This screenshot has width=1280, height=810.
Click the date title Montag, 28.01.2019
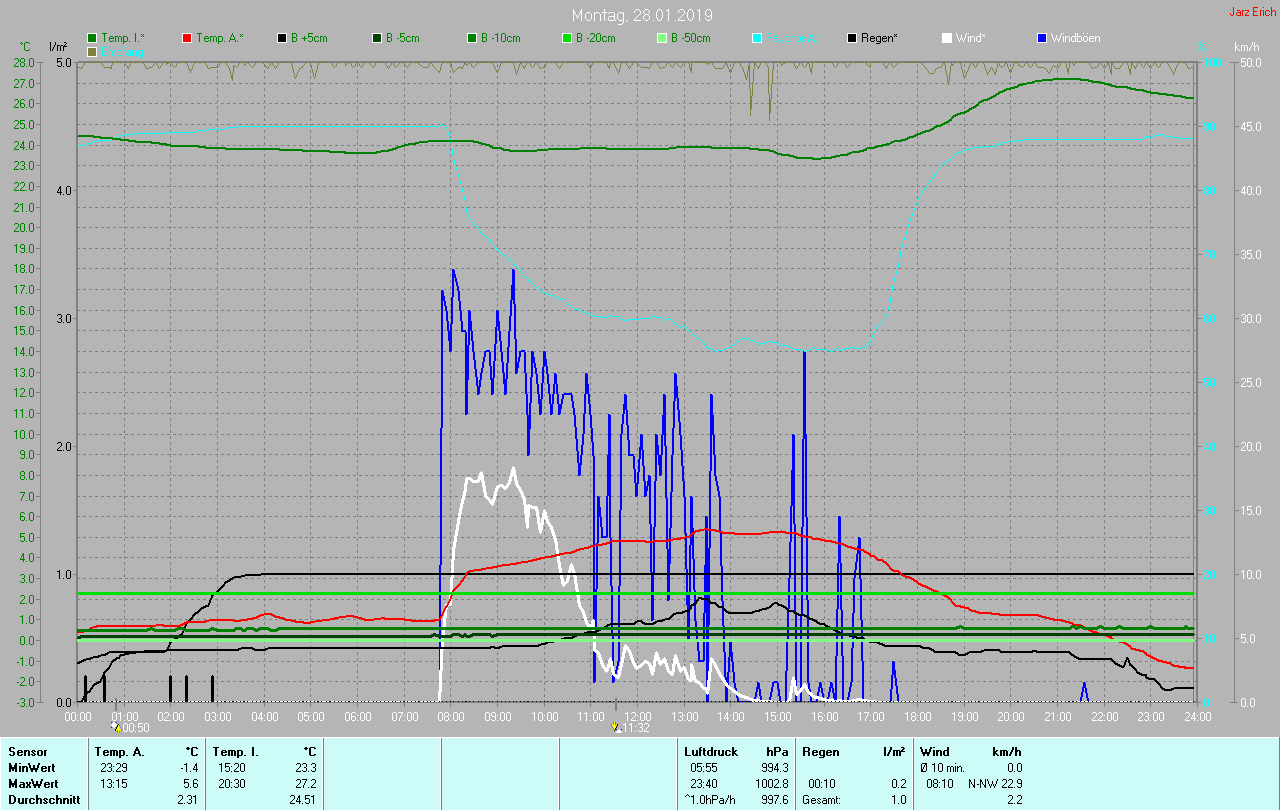pyautogui.click(x=642, y=15)
